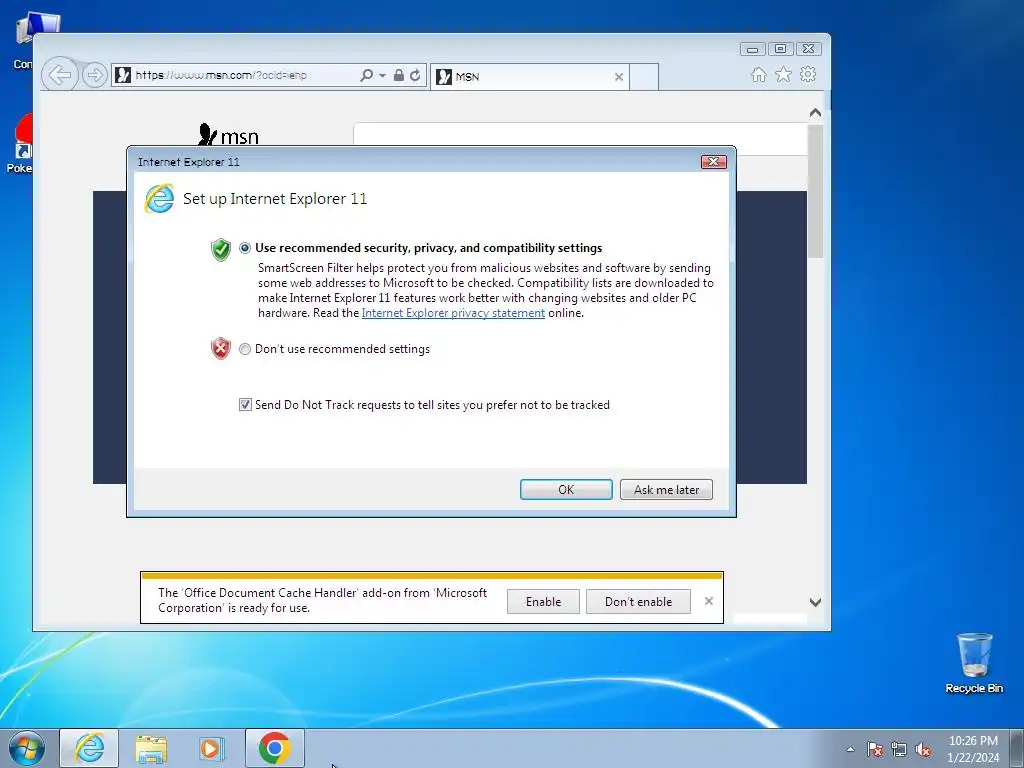Click the page scrollbar up arrow
Image resolution: width=1024 pixels, height=768 pixels.
(815, 113)
